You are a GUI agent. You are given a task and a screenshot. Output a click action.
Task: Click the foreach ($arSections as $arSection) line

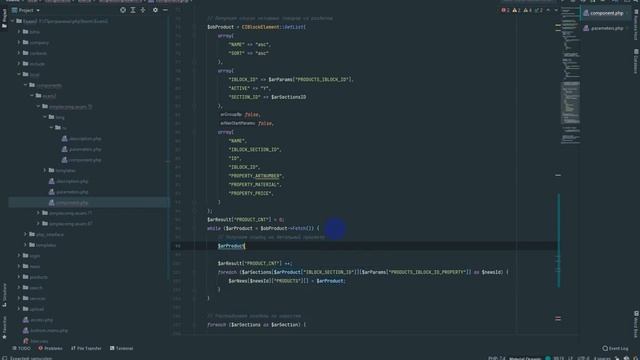tap(256, 325)
